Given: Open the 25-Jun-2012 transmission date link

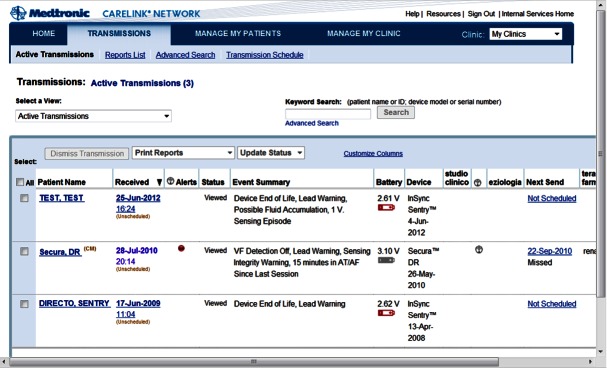Looking at the screenshot, I should [138, 198].
